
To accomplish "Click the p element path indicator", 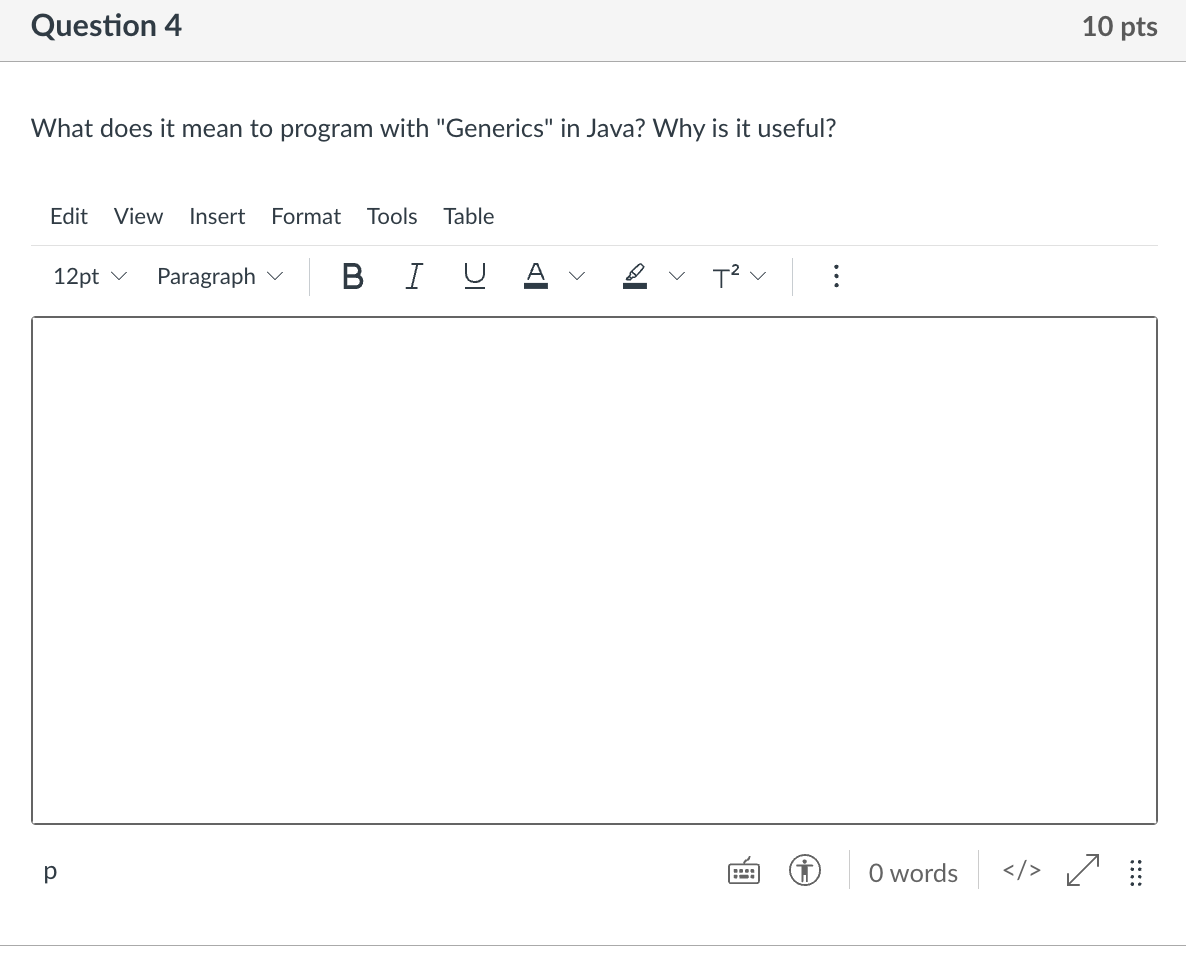I will coord(49,871).
